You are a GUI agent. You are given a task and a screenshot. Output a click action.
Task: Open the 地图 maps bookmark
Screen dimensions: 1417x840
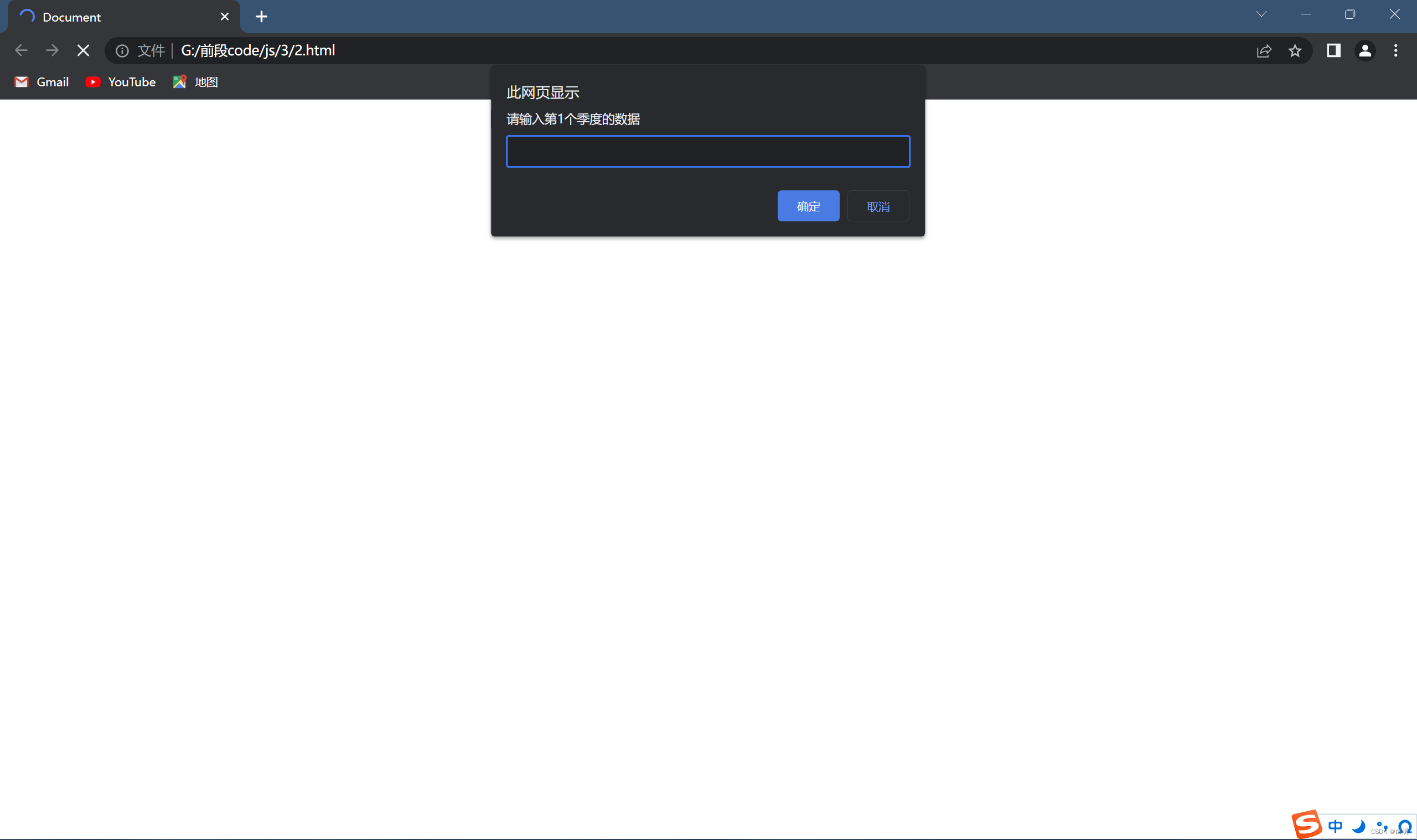[x=195, y=82]
